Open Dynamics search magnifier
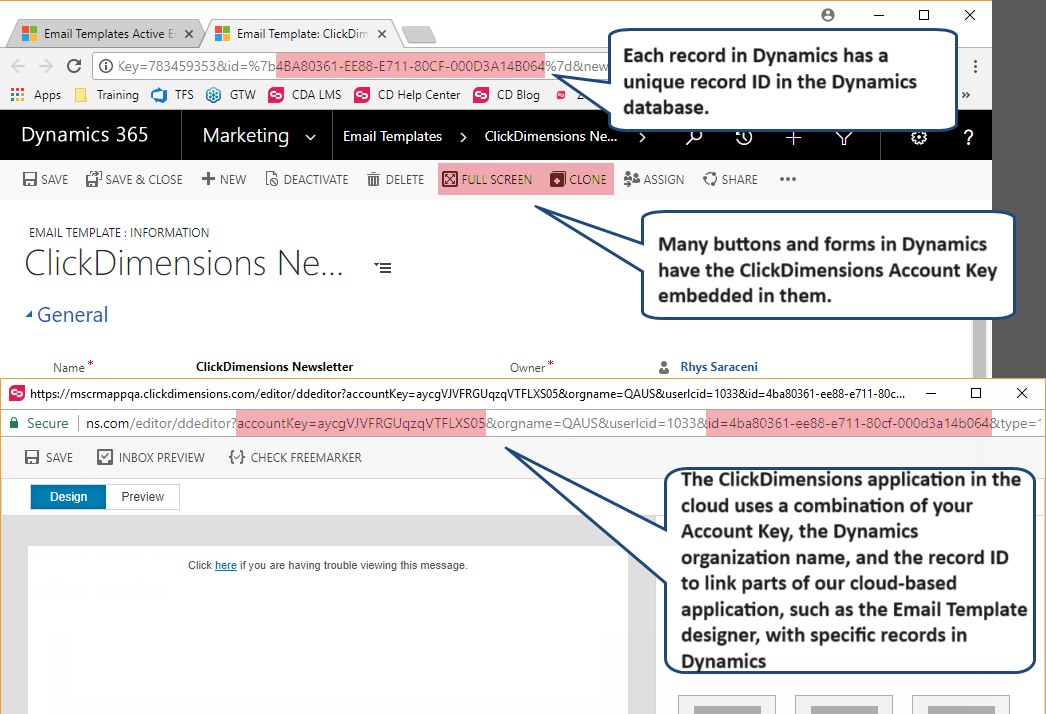 pos(694,137)
